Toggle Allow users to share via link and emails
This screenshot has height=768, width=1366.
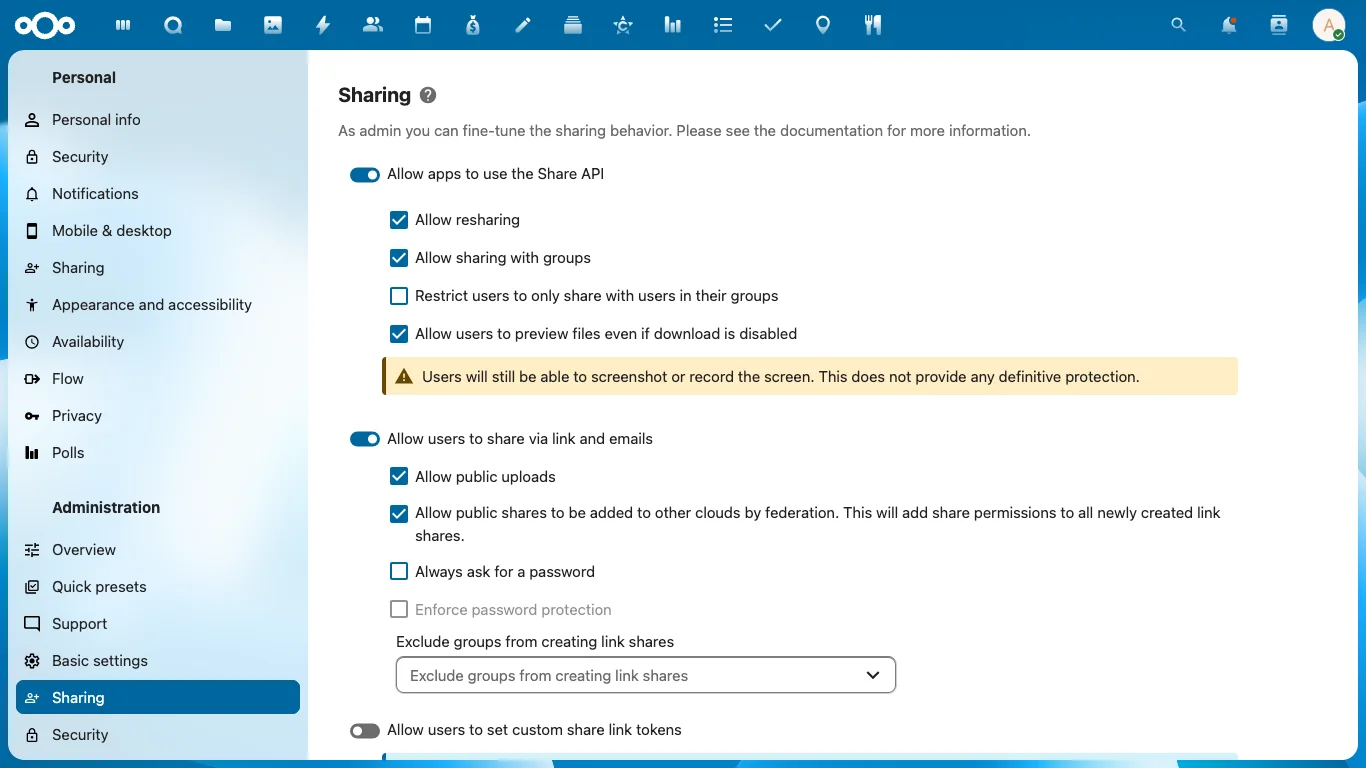coord(365,439)
